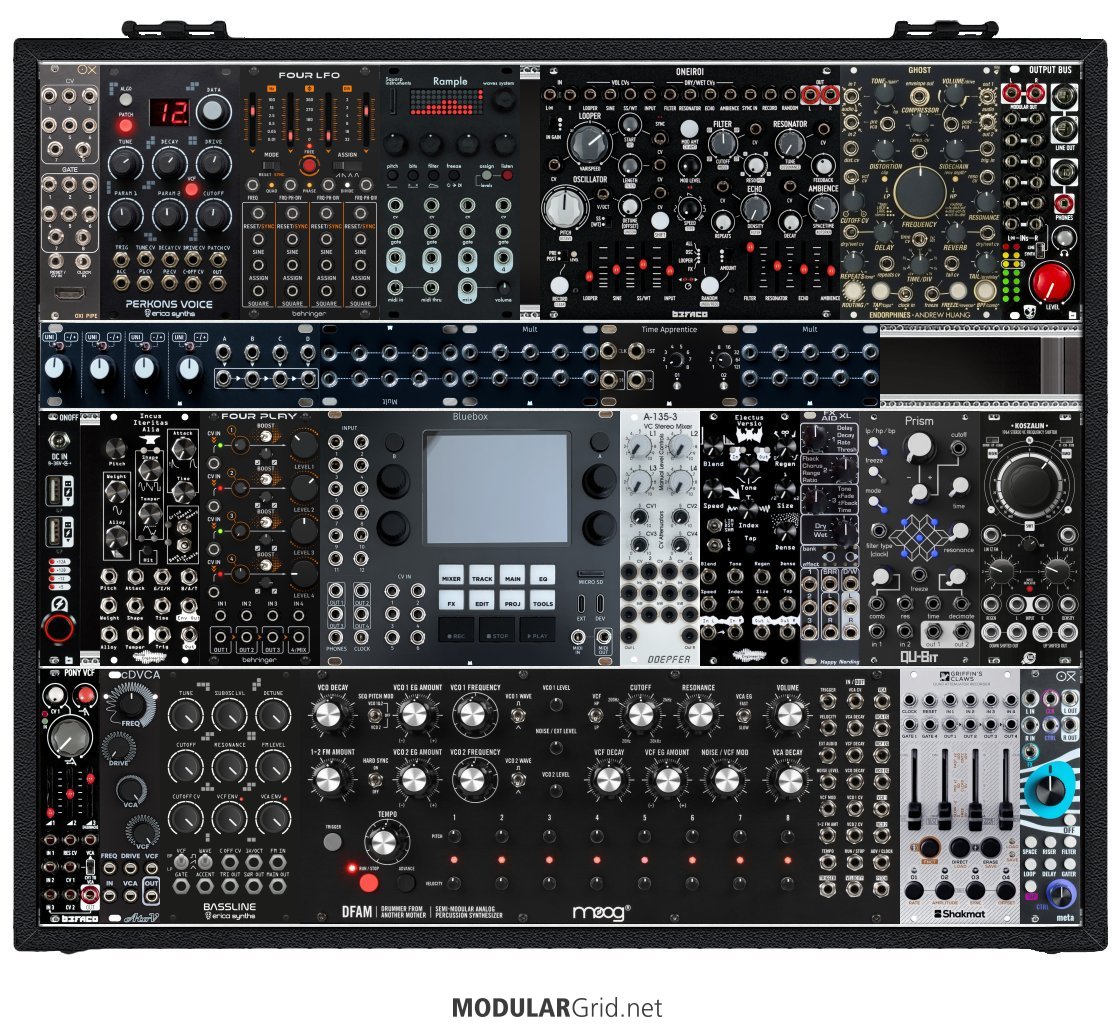This screenshot has height=1029, width=1115.
Task: Toggle the DFAM VCO 2 WAVE switch
Action: pyautogui.click(x=518, y=780)
